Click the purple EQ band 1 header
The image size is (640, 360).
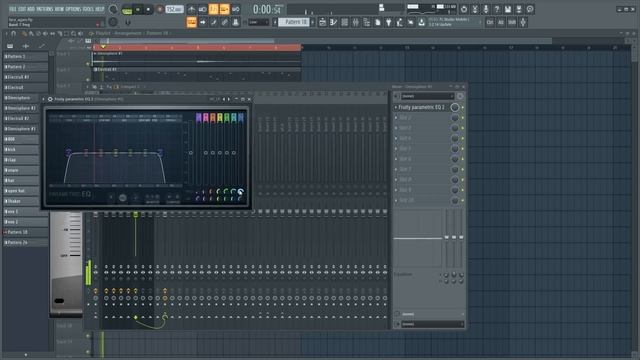point(199,118)
